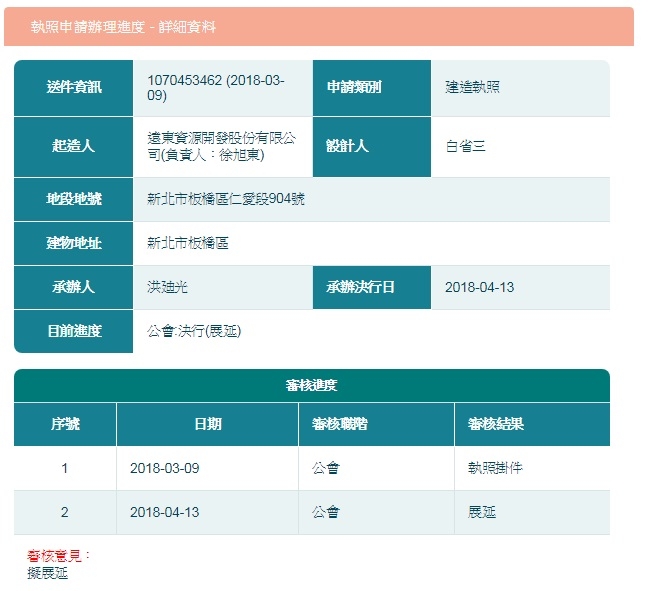Click the value 建造執照
Screen dimensions: 653x591
coord(472,87)
